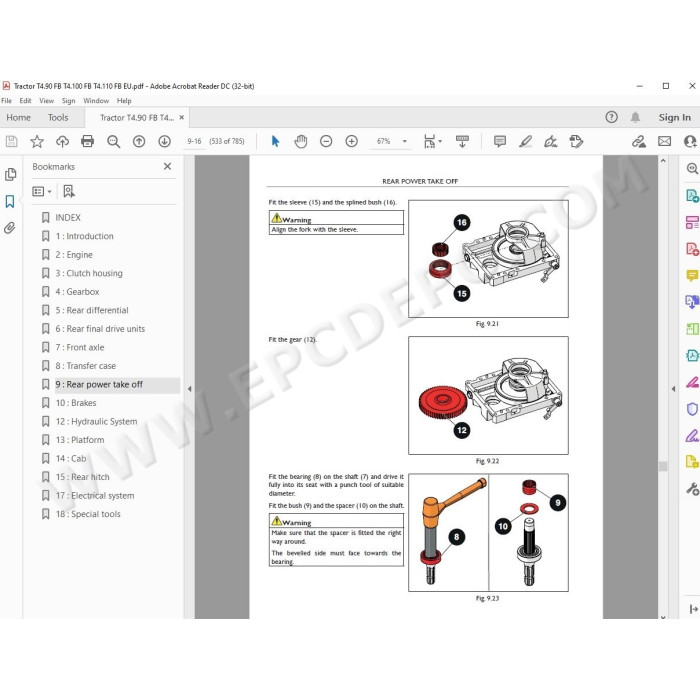Jump to bookmark 2 : Engine
The height and width of the screenshot is (700, 700).
(x=74, y=254)
